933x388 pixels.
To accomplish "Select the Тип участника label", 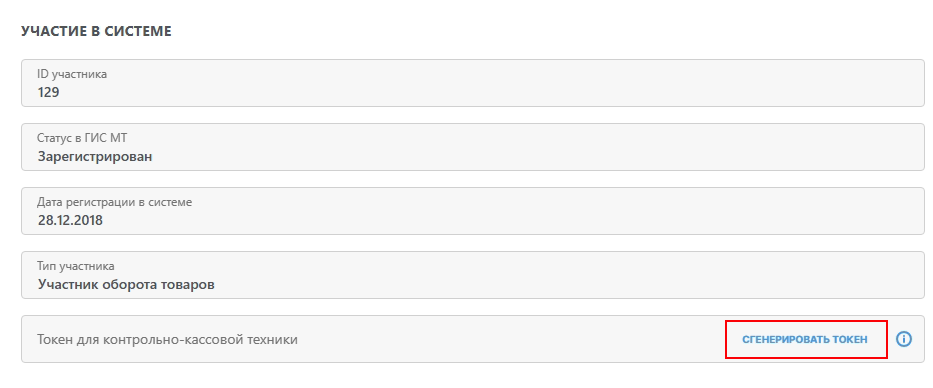I will [76, 266].
